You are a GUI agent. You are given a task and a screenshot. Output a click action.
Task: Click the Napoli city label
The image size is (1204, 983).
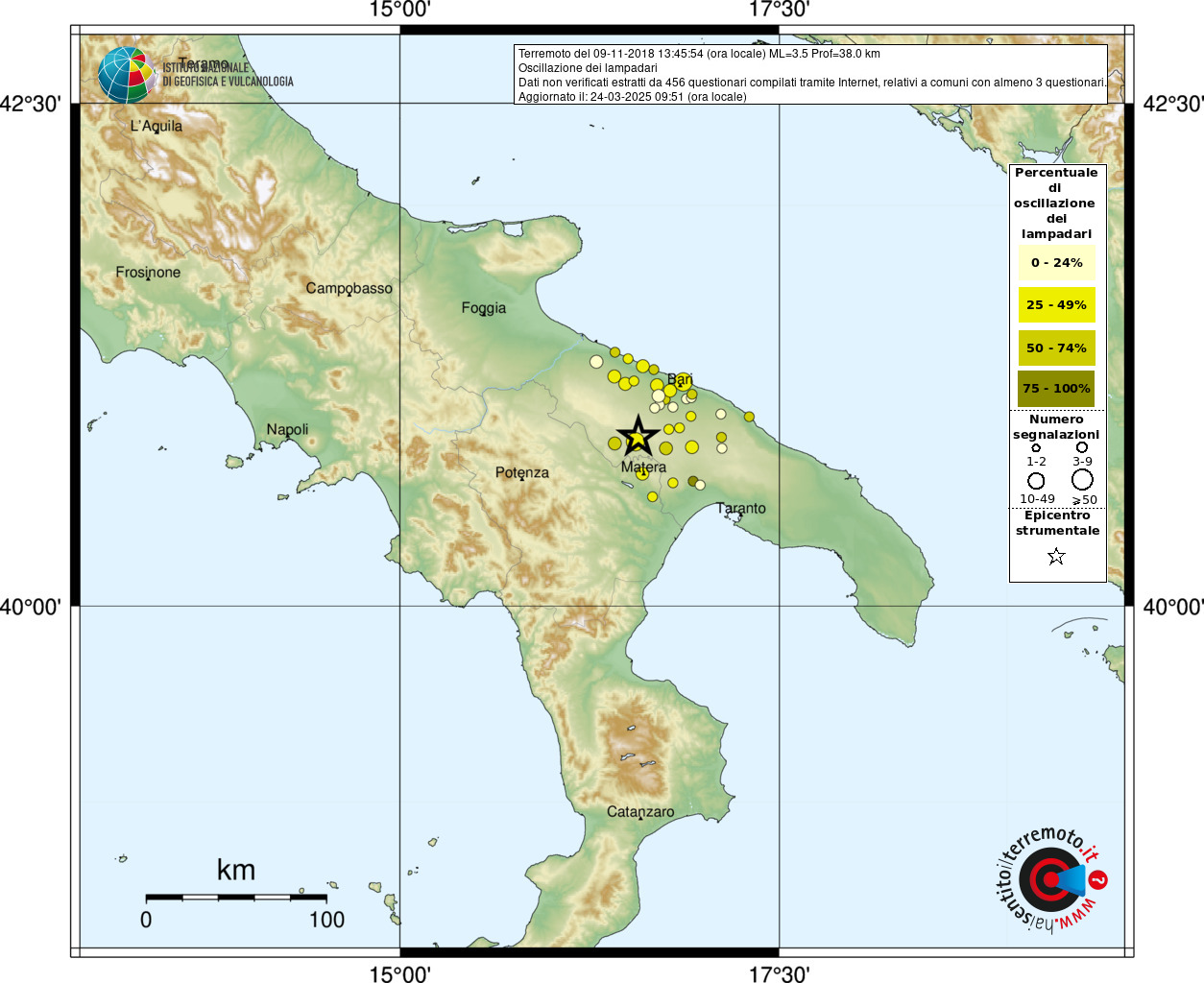pos(287,429)
